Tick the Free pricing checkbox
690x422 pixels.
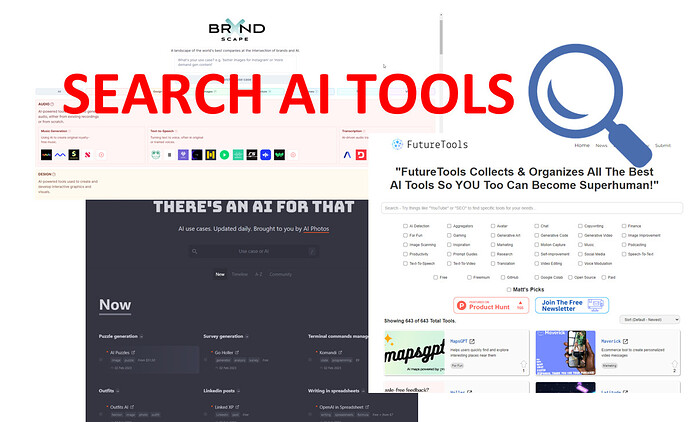(x=435, y=278)
